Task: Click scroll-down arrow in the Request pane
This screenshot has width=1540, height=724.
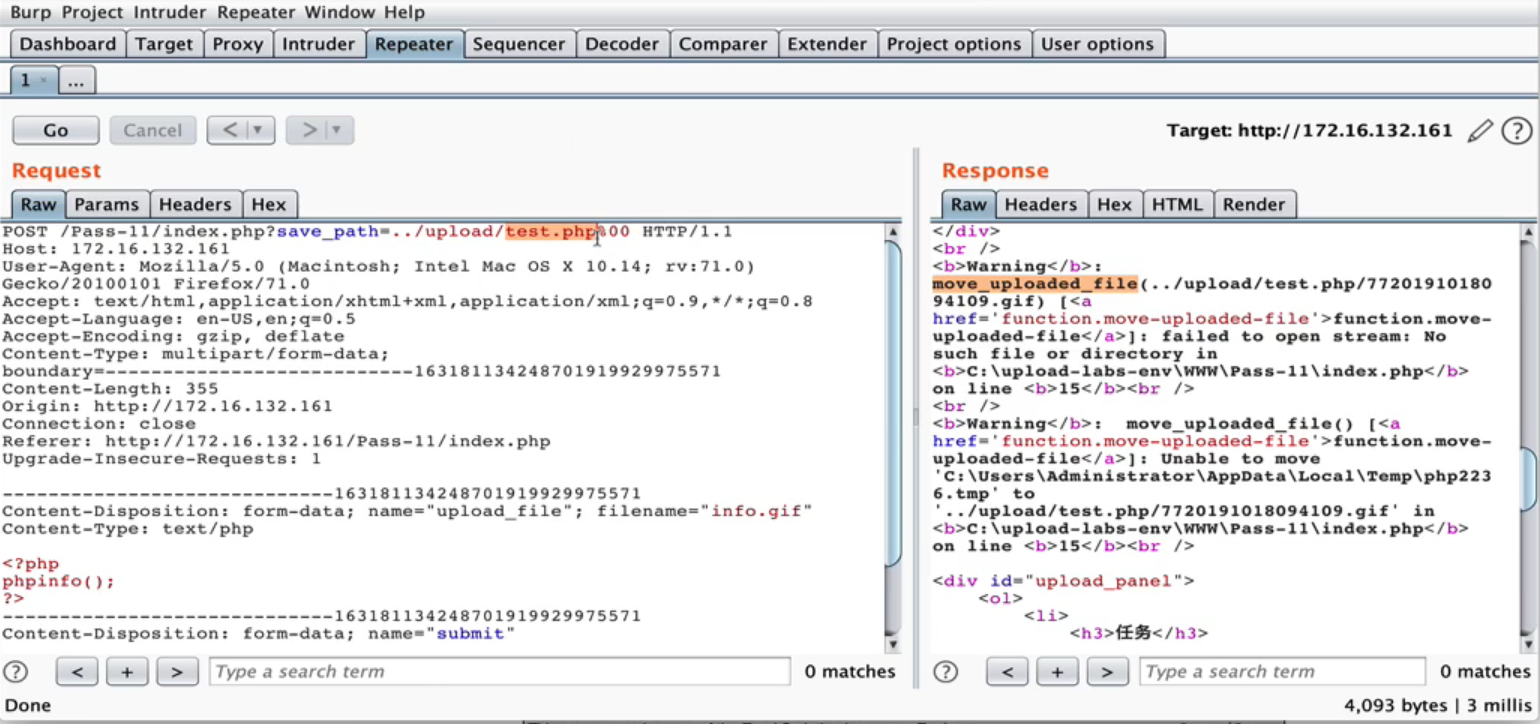Action: (893, 644)
